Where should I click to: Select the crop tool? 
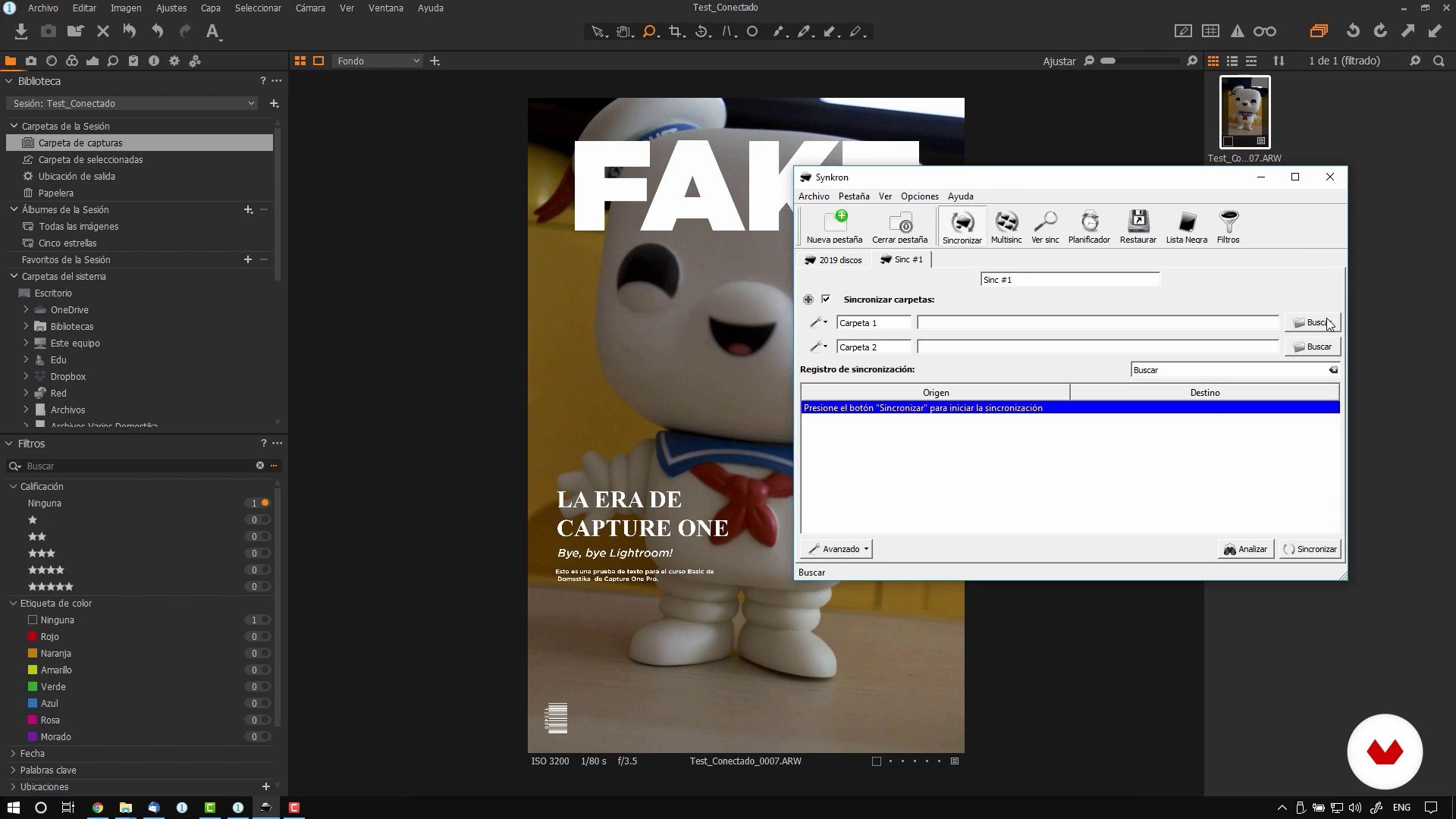[676, 32]
